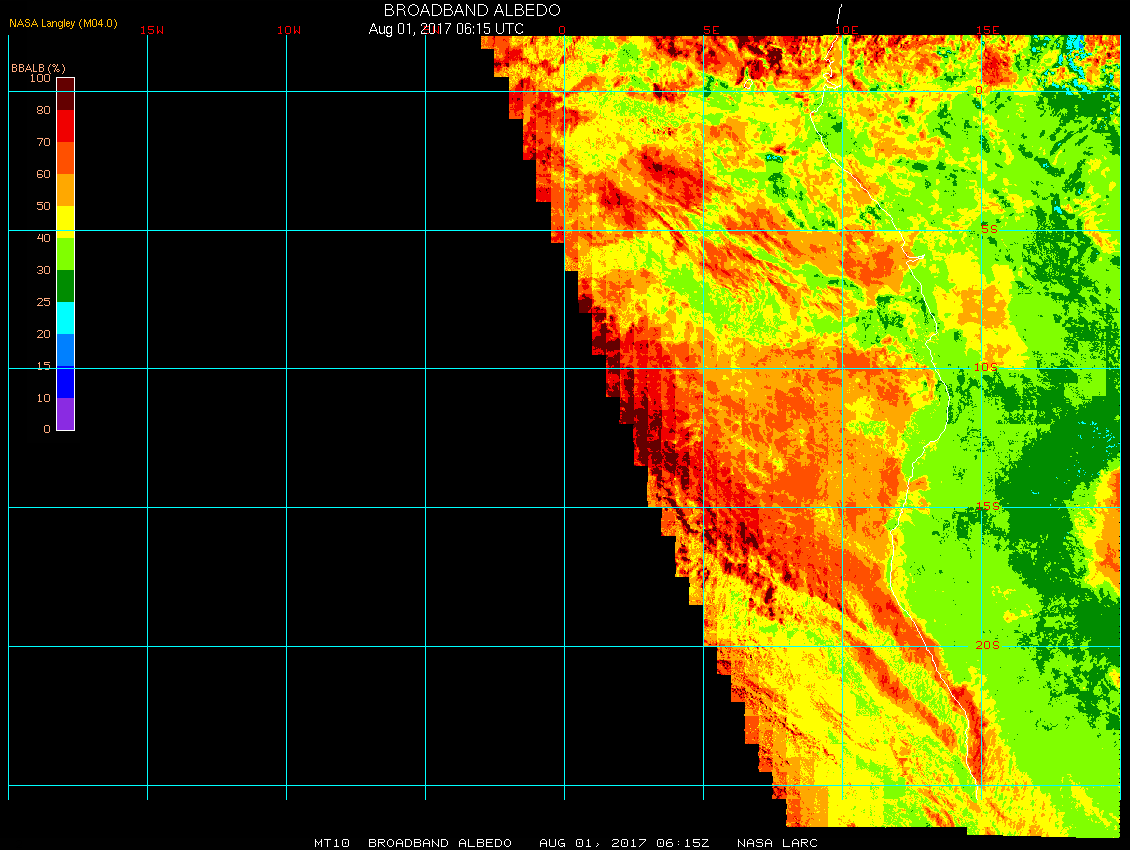
Task: Click the 20S latitude label
Action: (986, 645)
